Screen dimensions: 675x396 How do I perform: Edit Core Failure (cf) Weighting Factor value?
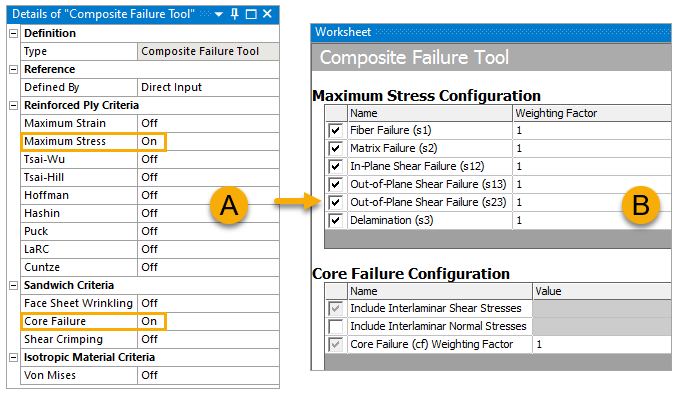pyautogui.click(x=601, y=344)
